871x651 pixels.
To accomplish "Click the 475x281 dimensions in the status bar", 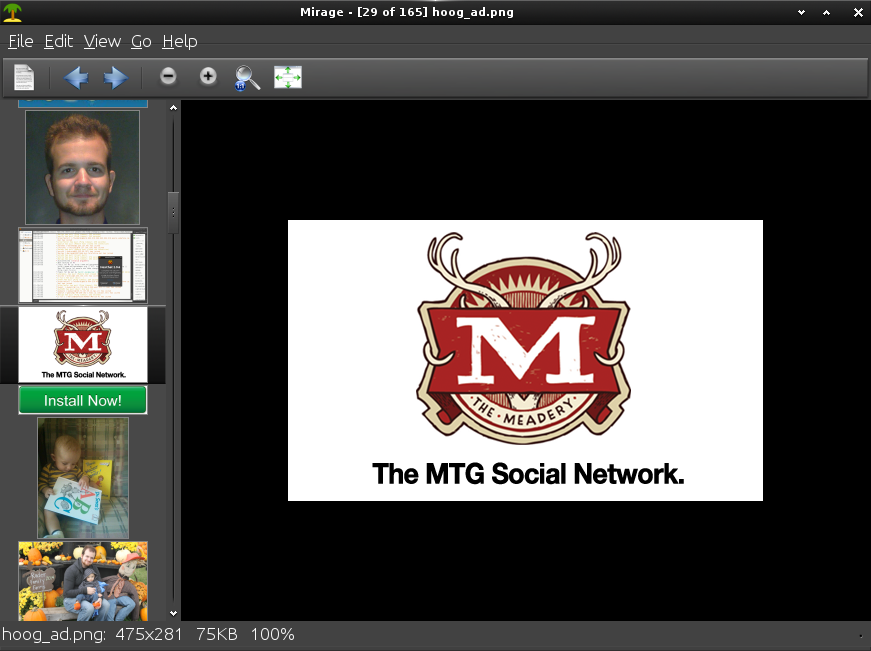I will 149,634.
